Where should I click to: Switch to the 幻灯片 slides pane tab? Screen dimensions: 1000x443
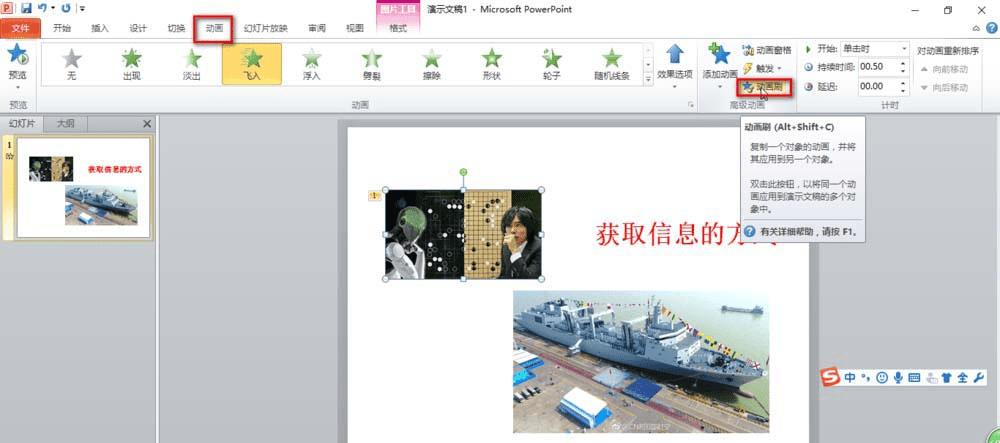click(22, 124)
